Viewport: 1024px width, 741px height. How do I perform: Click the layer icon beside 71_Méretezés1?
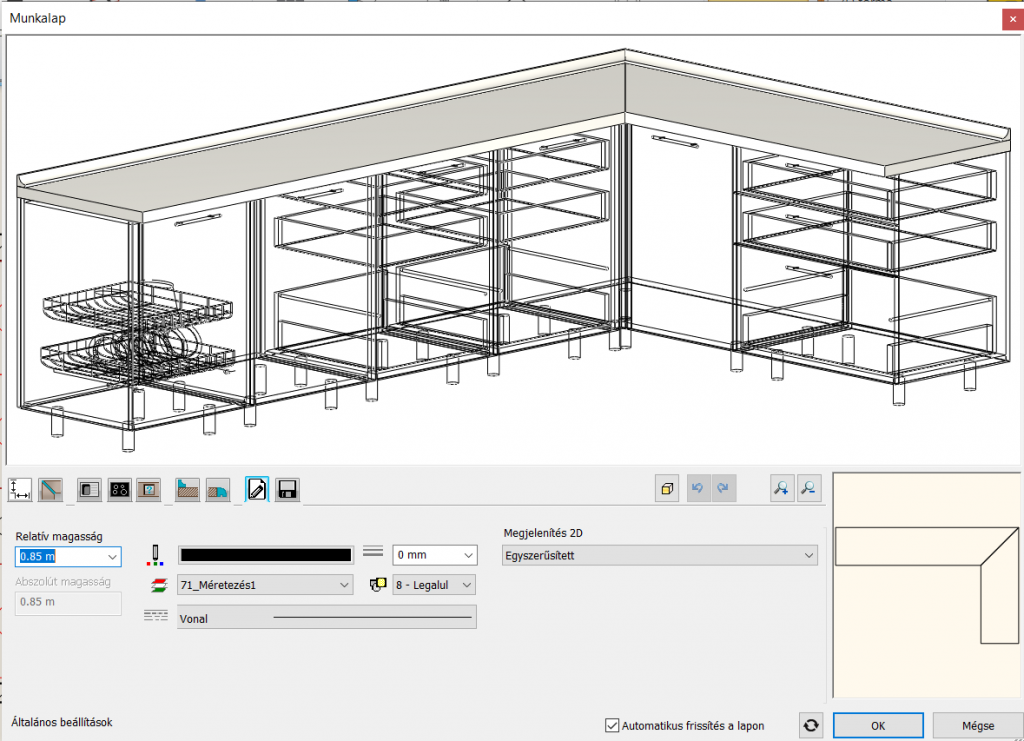click(159, 585)
